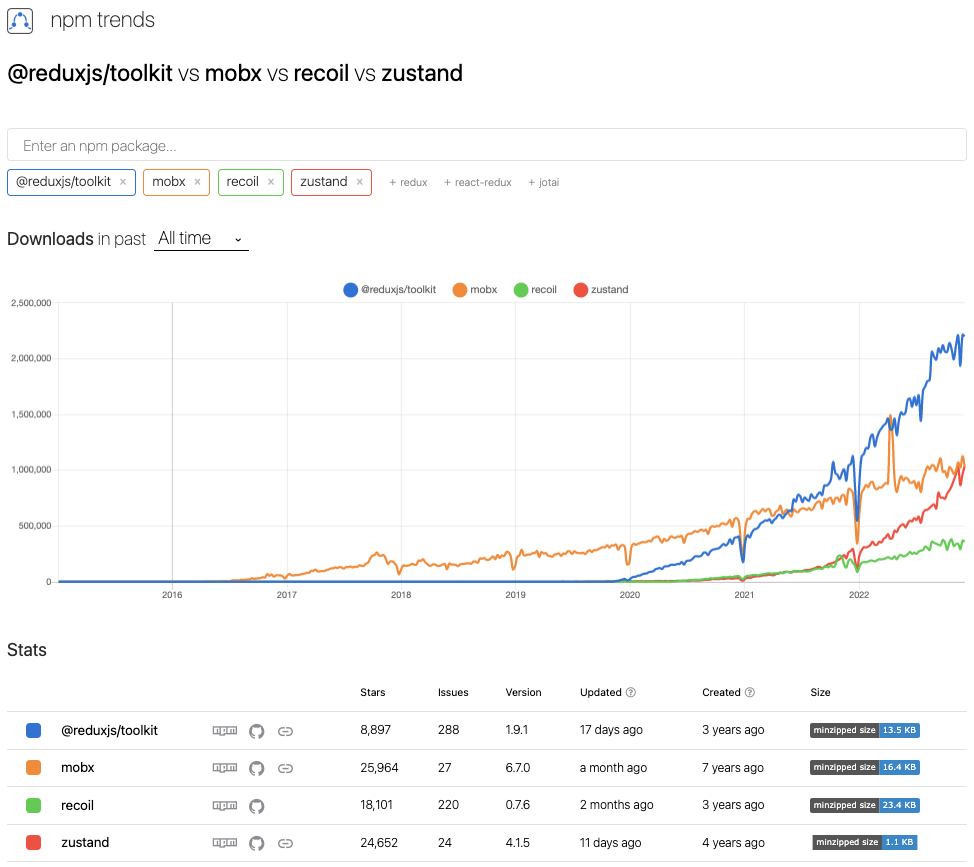974x867 pixels.
Task: Add suggested package react-redux
Action: point(478,183)
